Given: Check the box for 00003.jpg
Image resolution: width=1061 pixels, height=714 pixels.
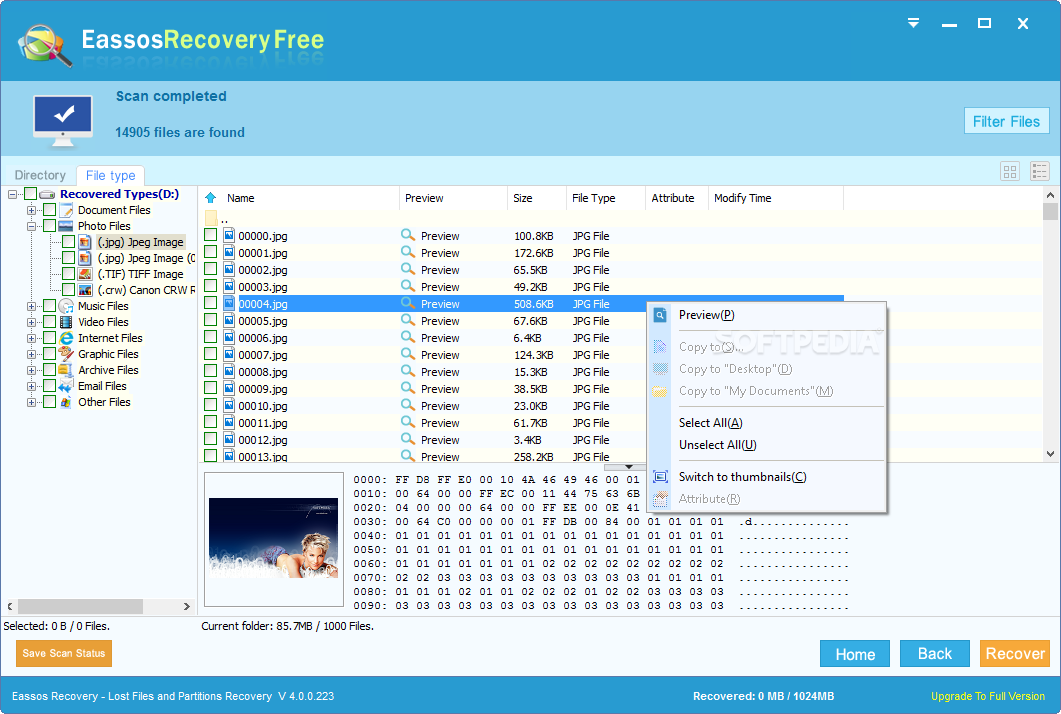Looking at the screenshot, I should tap(210, 286).
